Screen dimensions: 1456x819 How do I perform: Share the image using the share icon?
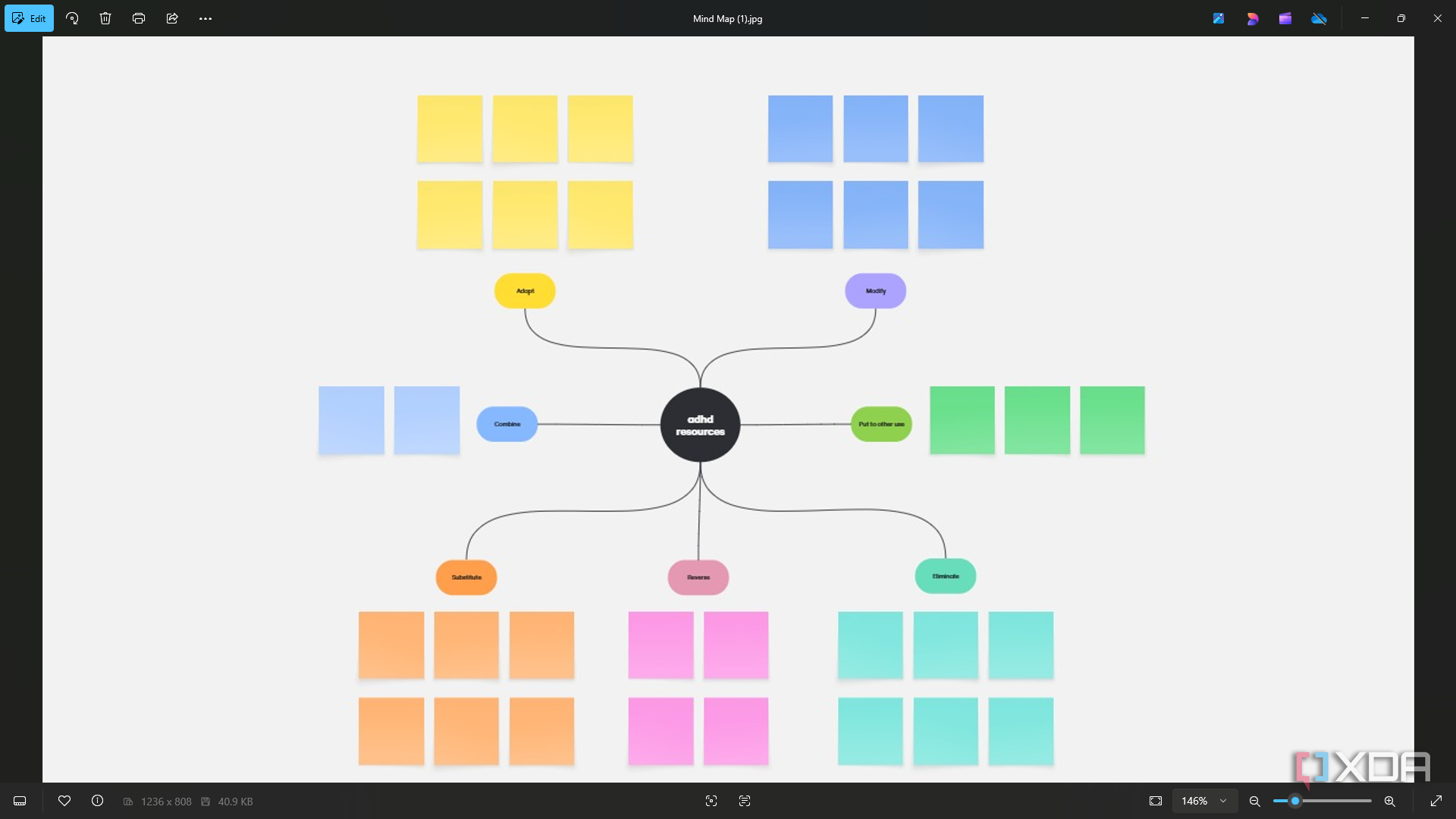point(172,18)
